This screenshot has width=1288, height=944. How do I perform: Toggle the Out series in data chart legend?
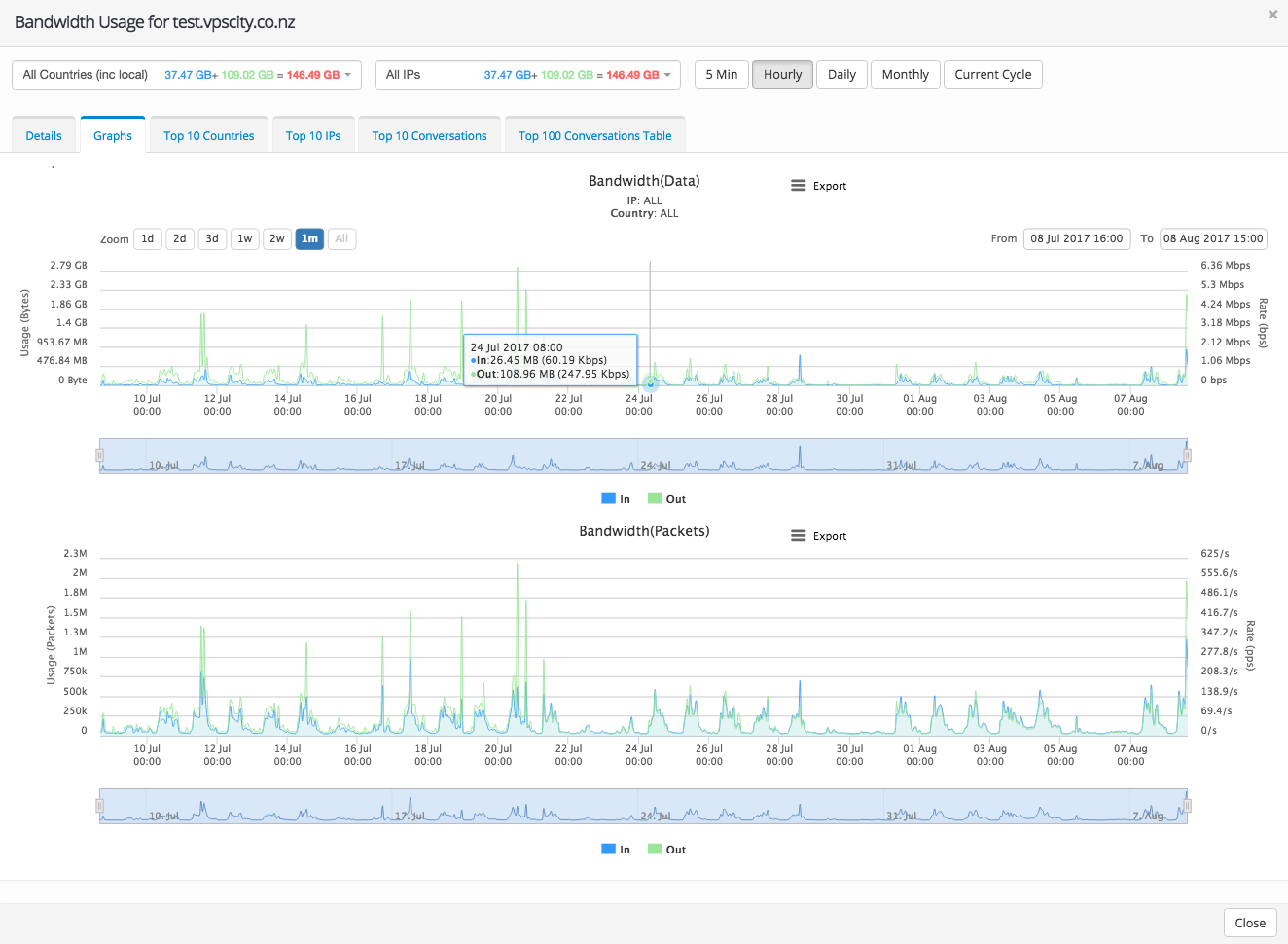point(667,499)
